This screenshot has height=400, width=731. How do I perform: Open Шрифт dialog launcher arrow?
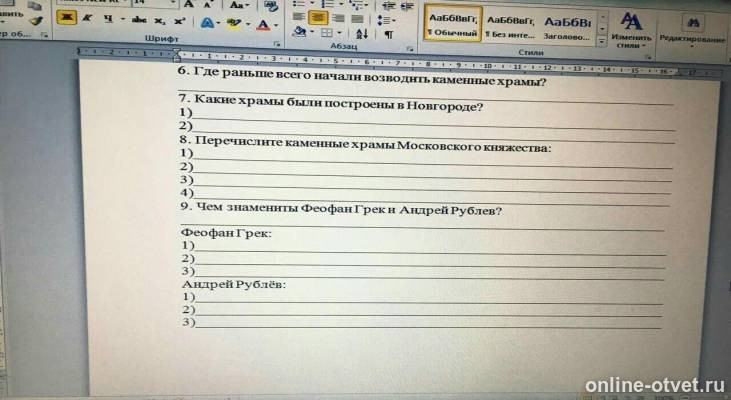tap(277, 44)
